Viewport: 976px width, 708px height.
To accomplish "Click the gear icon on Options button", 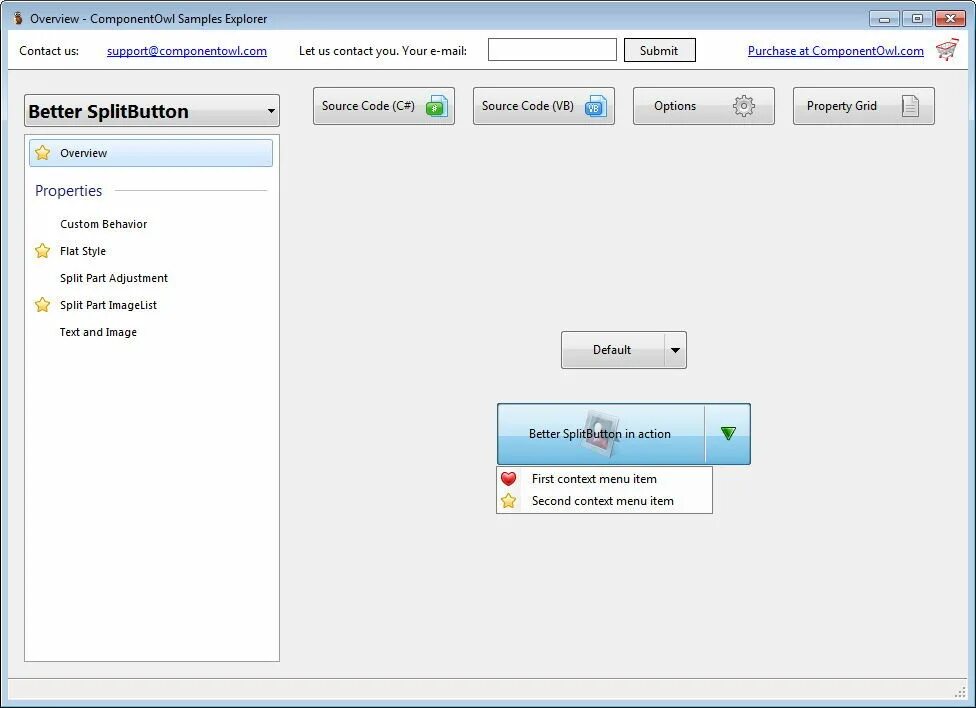I will click(744, 106).
